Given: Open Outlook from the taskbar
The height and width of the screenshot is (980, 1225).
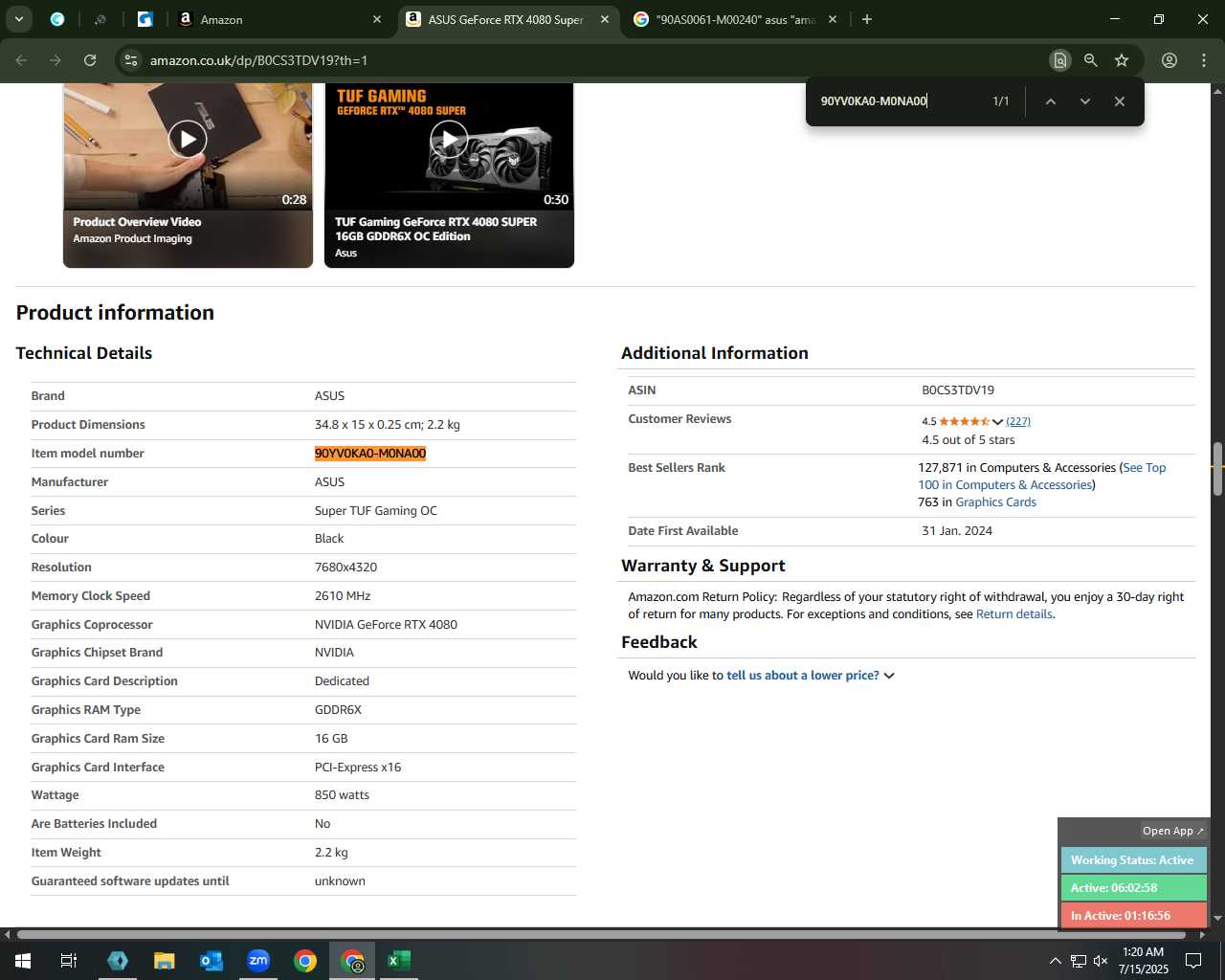Looking at the screenshot, I should tap(212, 961).
